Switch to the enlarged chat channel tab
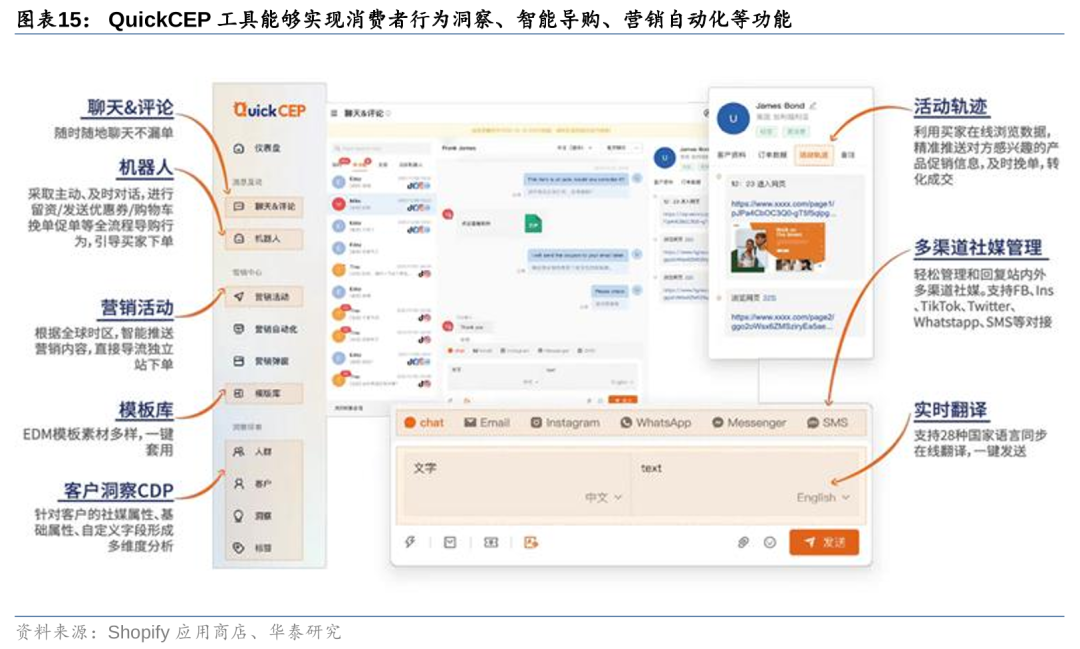This screenshot has height=649, width=1080. click(x=424, y=422)
